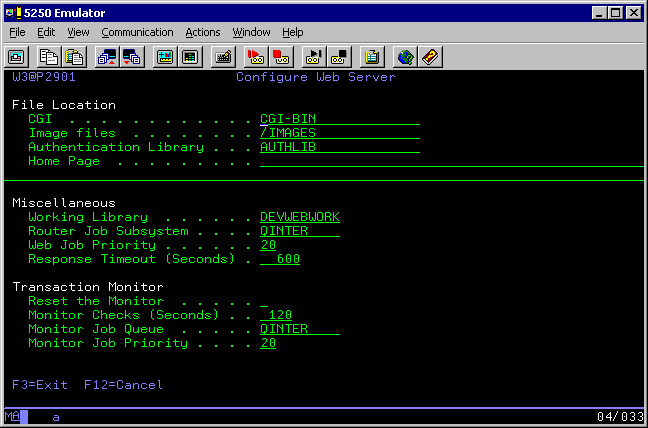This screenshot has width=648, height=428.
Task: Click the Monitor Job Queue field QINTER
Action: coord(300,329)
